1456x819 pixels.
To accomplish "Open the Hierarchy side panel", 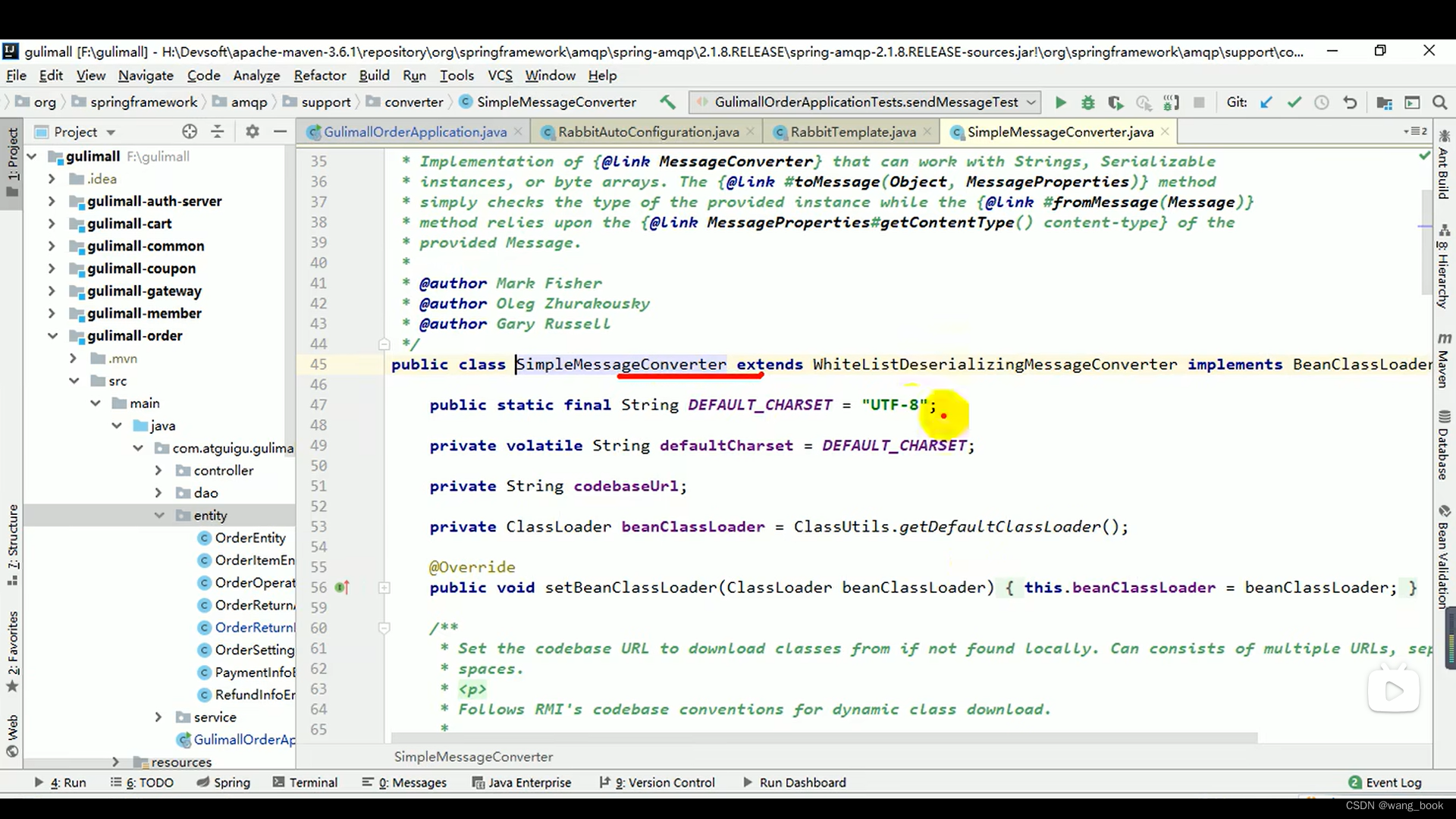I will [x=1443, y=267].
